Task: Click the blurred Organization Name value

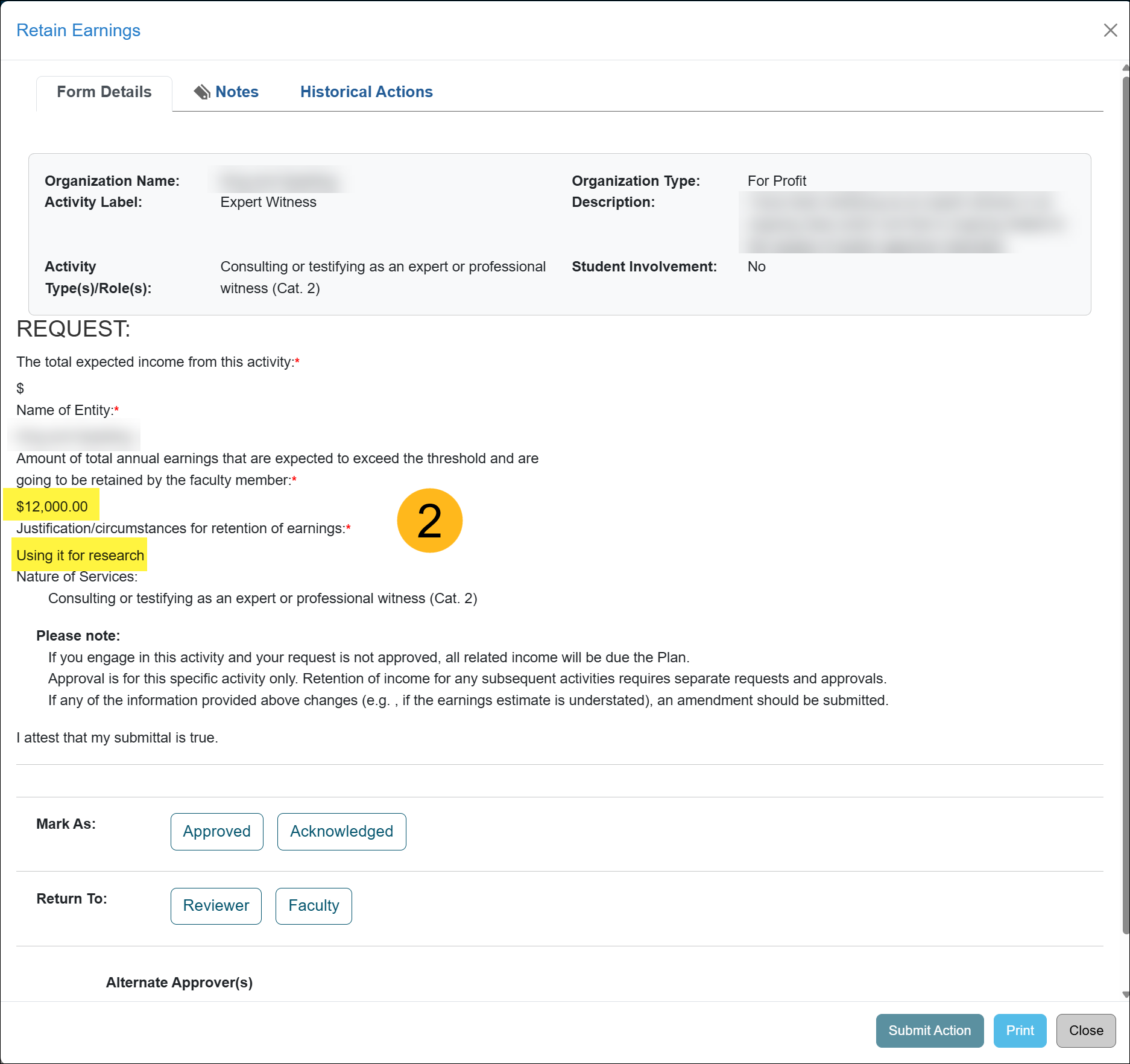Action: (x=278, y=181)
